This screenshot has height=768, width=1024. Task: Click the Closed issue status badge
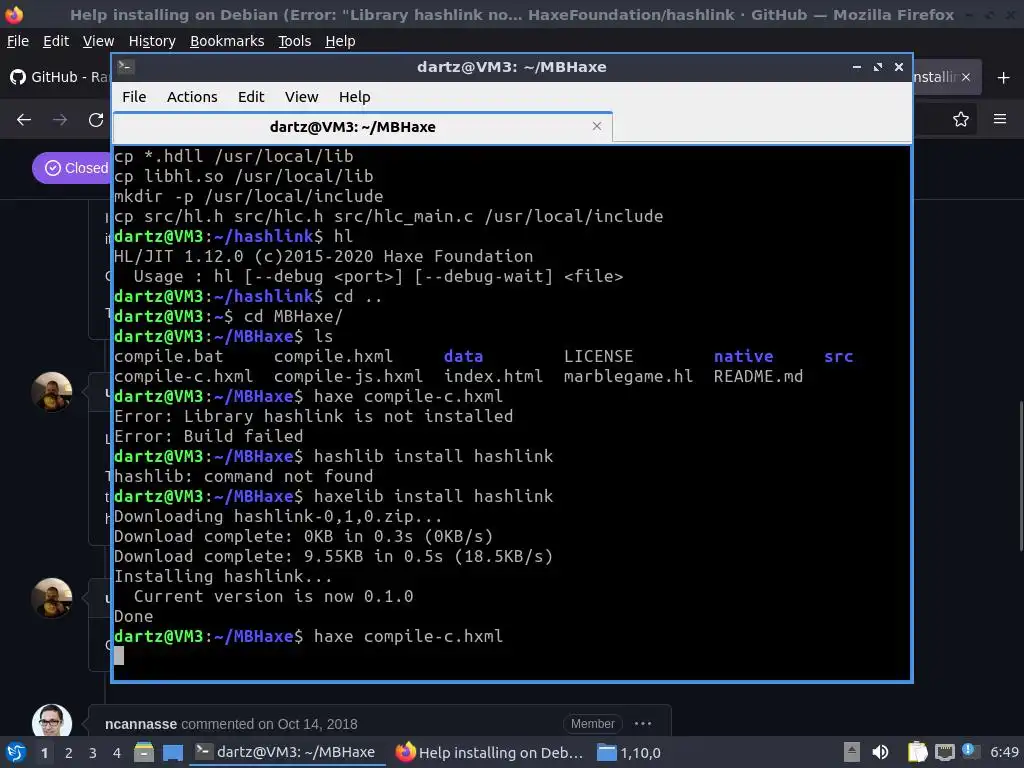(71, 168)
